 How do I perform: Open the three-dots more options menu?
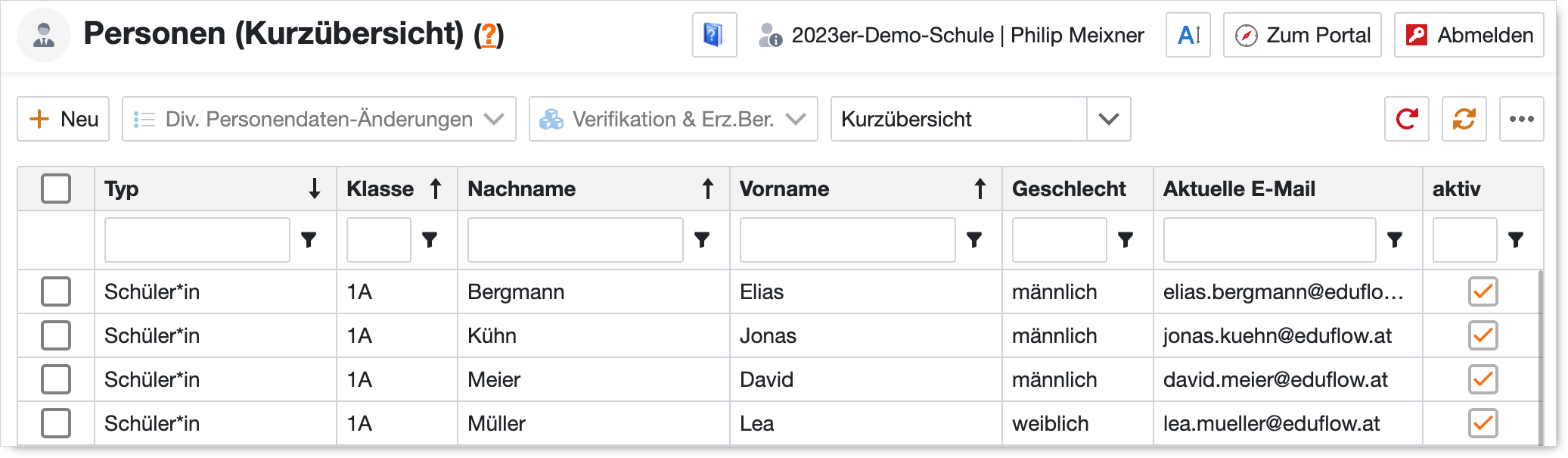(1521, 119)
